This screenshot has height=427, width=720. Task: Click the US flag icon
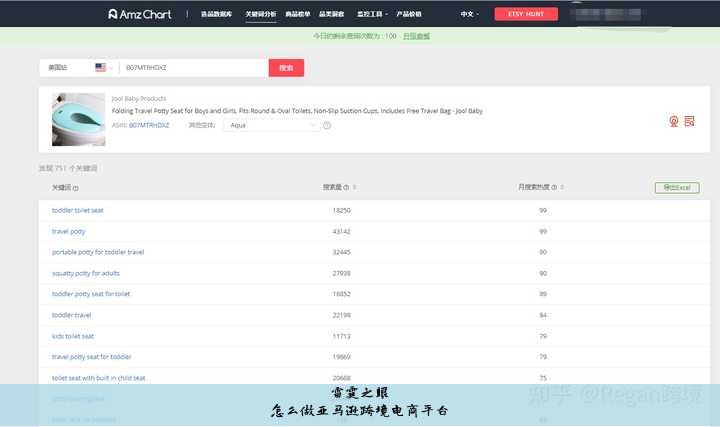[100, 67]
